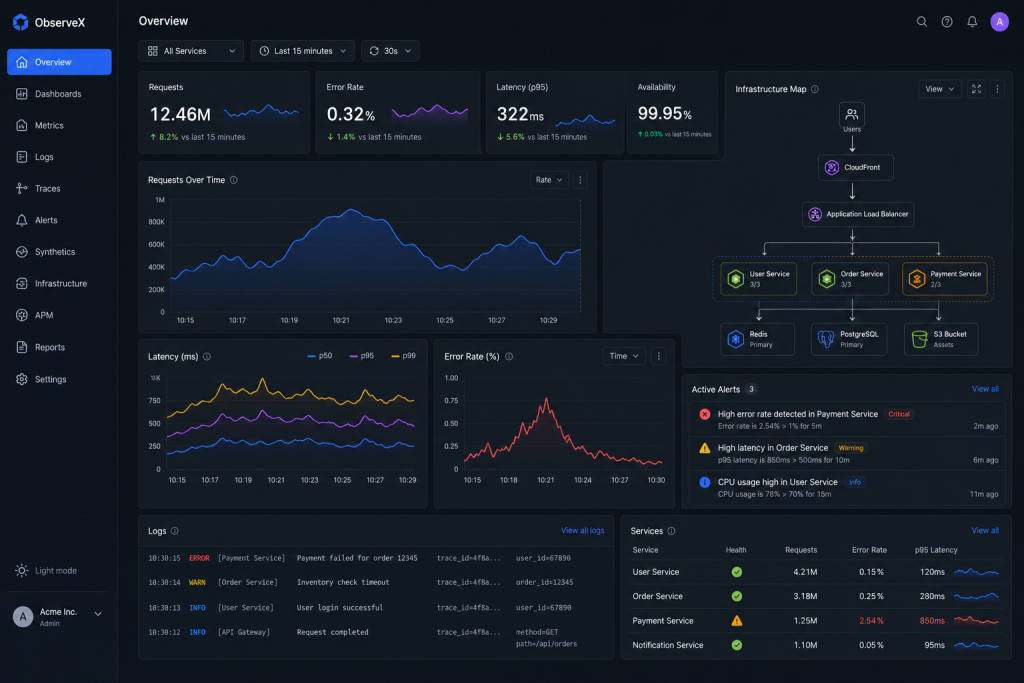The image size is (1024, 683).
Task: Show info for Requests Over Time
Action: click(234, 180)
